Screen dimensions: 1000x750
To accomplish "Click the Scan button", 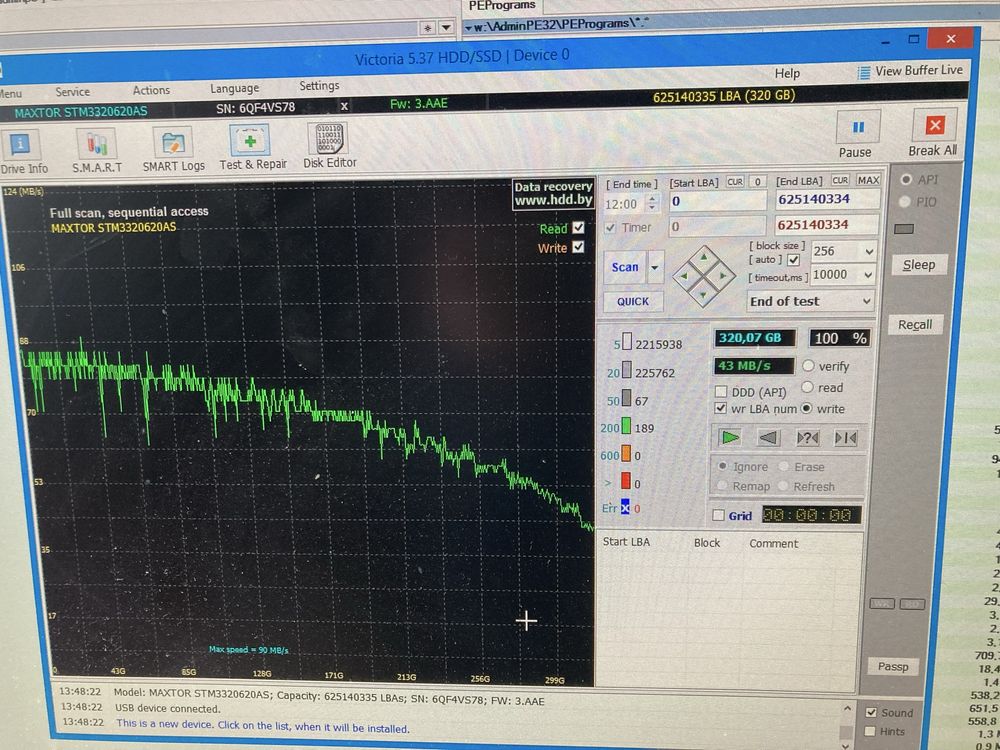I will pyautogui.click(x=625, y=267).
